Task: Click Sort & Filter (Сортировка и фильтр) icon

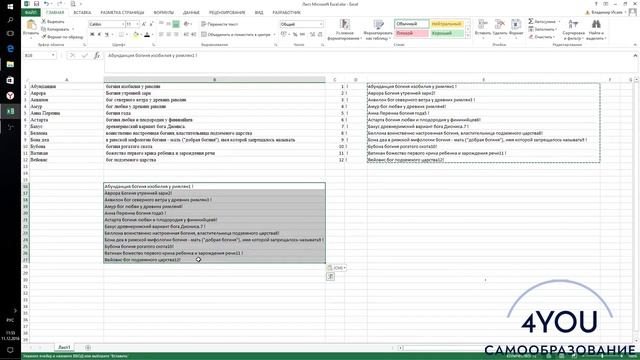Action: [x=573, y=24]
